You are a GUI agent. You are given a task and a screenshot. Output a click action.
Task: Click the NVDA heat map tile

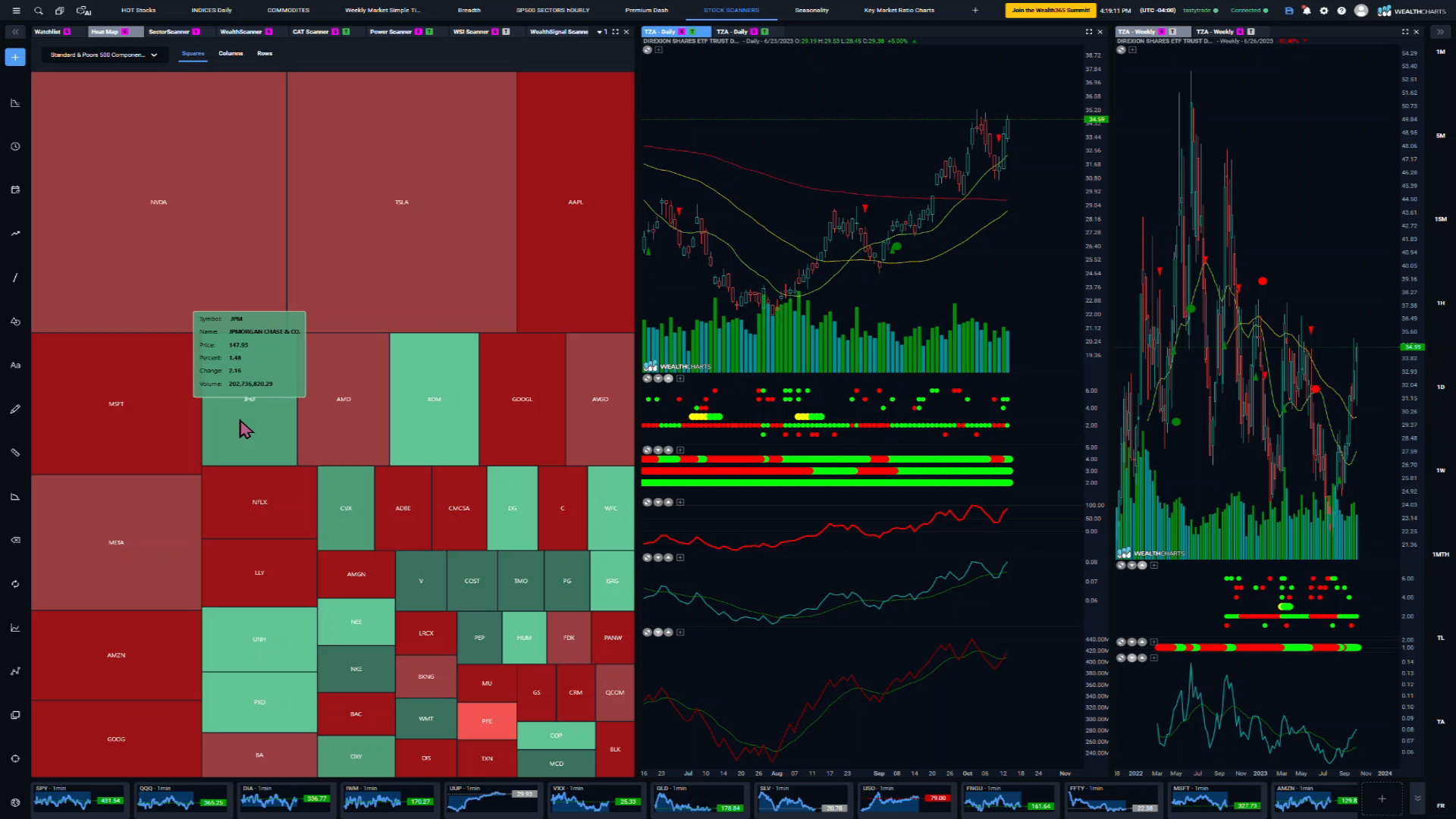tap(158, 202)
